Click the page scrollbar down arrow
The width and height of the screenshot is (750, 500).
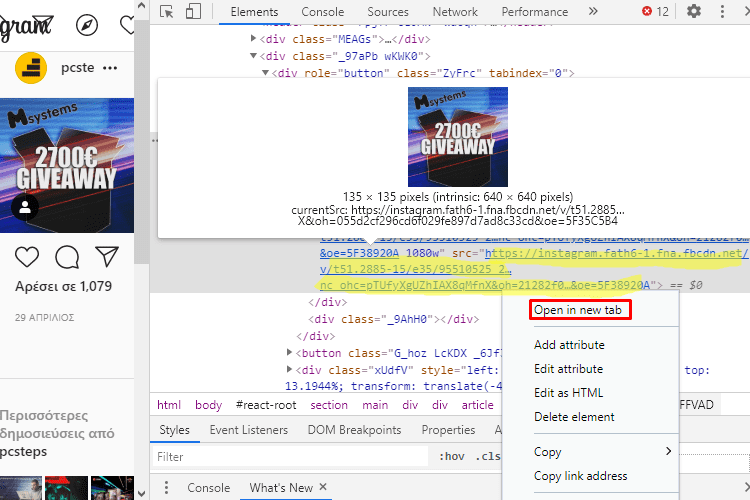[x=142, y=493]
